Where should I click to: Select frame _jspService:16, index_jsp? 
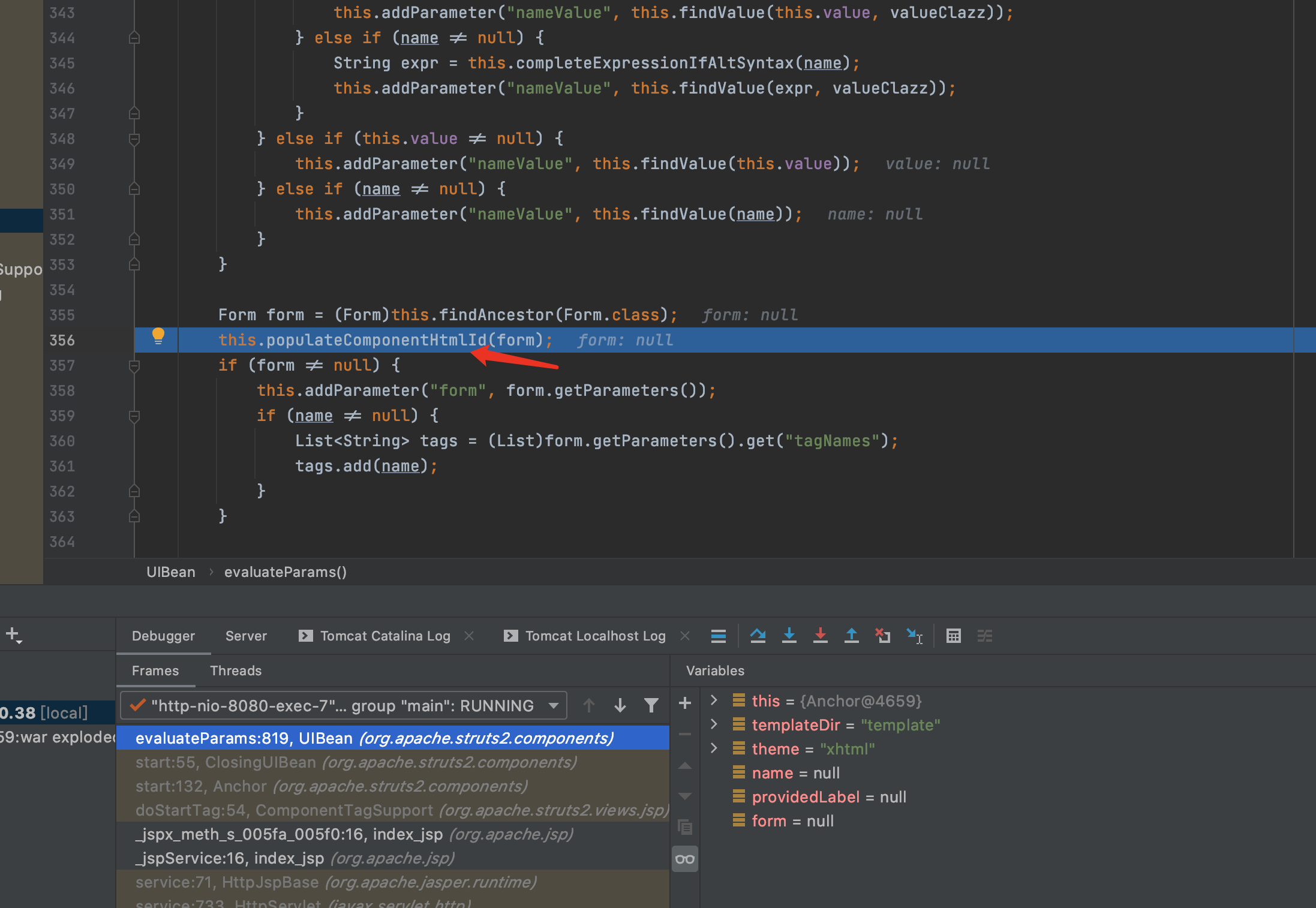pos(393,858)
